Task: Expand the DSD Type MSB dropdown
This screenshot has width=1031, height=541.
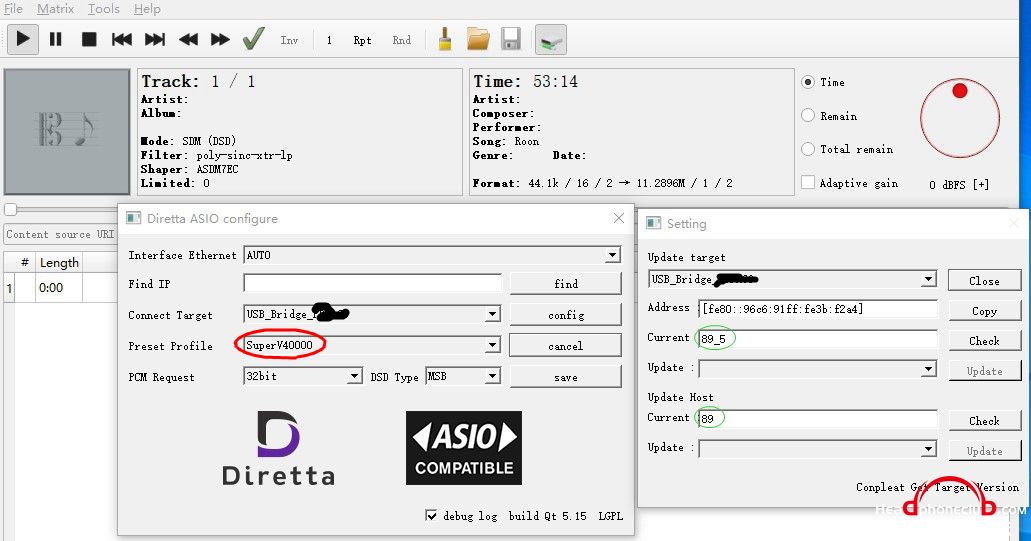Action: pyautogui.click(x=492, y=376)
